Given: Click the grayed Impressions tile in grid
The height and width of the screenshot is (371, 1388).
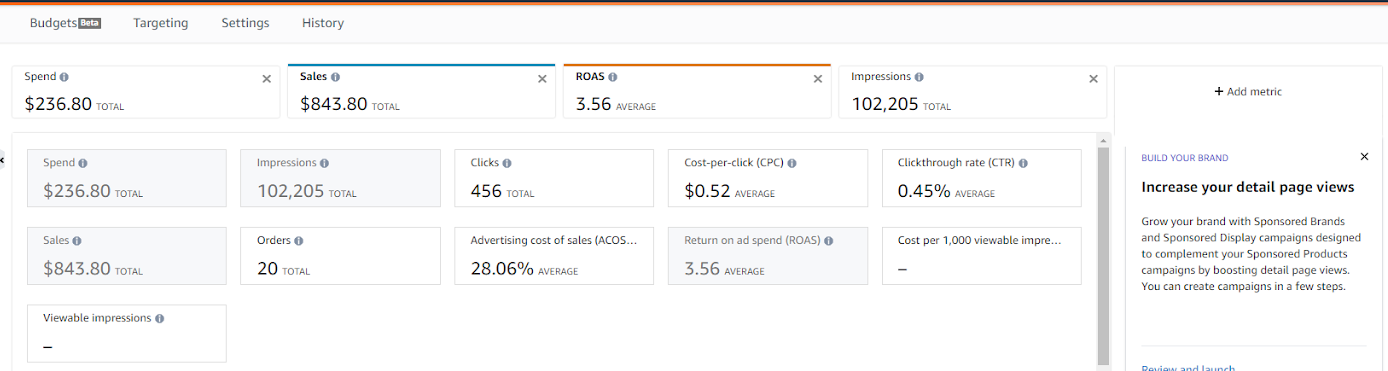Looking at the screenshot, I should point(341,178).
